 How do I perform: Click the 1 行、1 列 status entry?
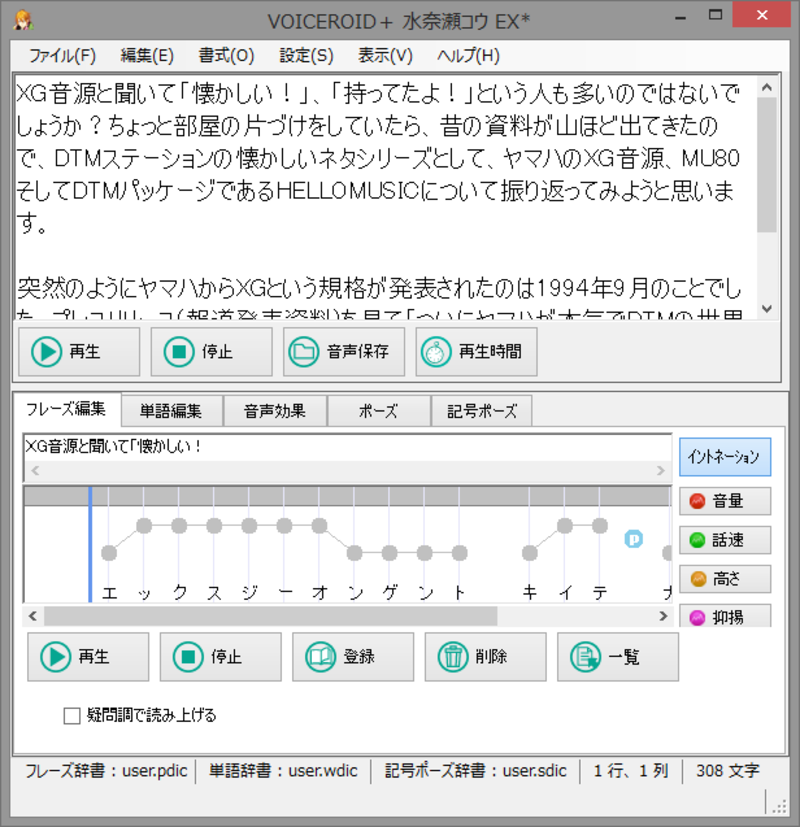coord(631,771)
